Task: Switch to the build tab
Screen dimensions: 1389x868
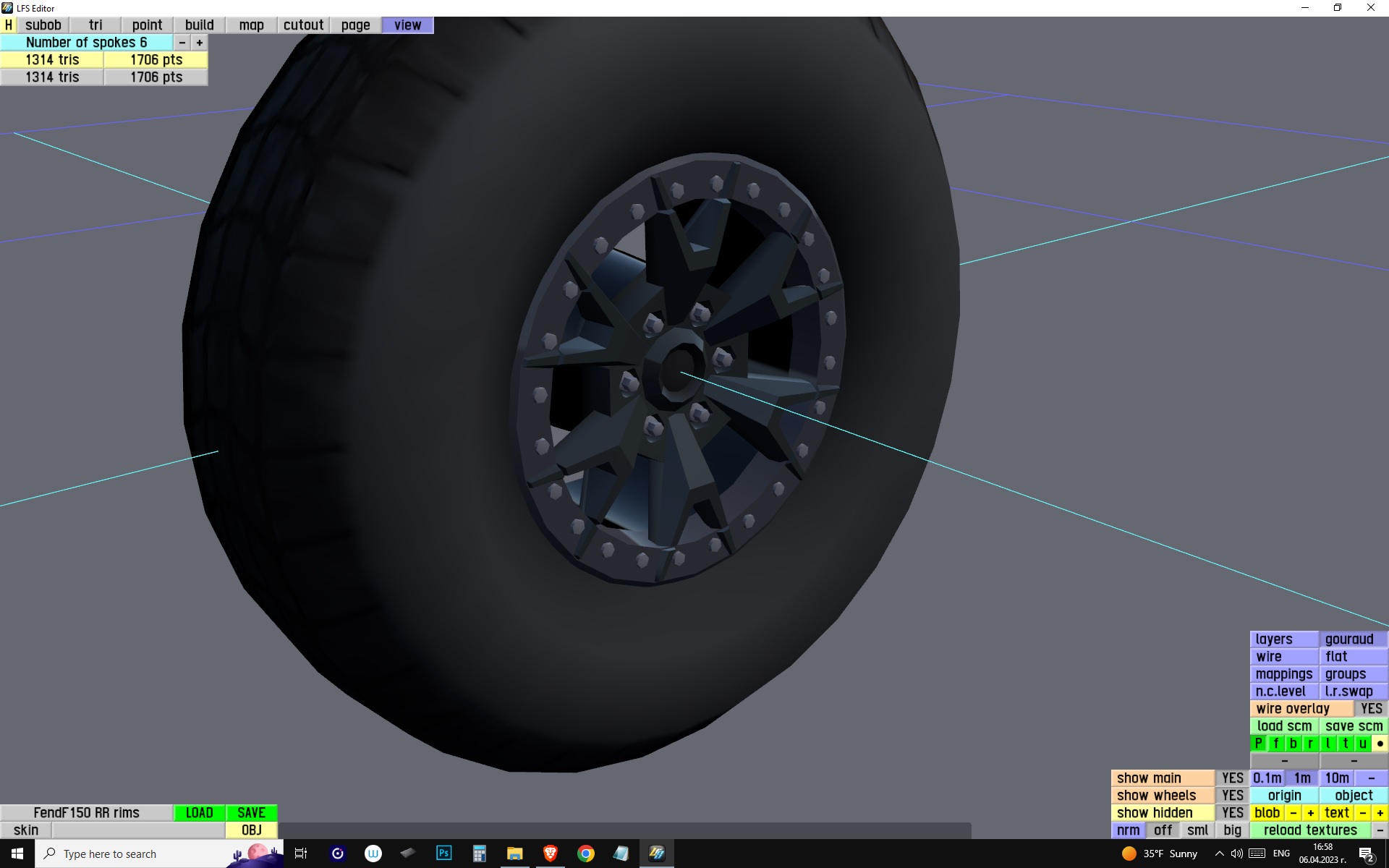Action: (199, 25)
